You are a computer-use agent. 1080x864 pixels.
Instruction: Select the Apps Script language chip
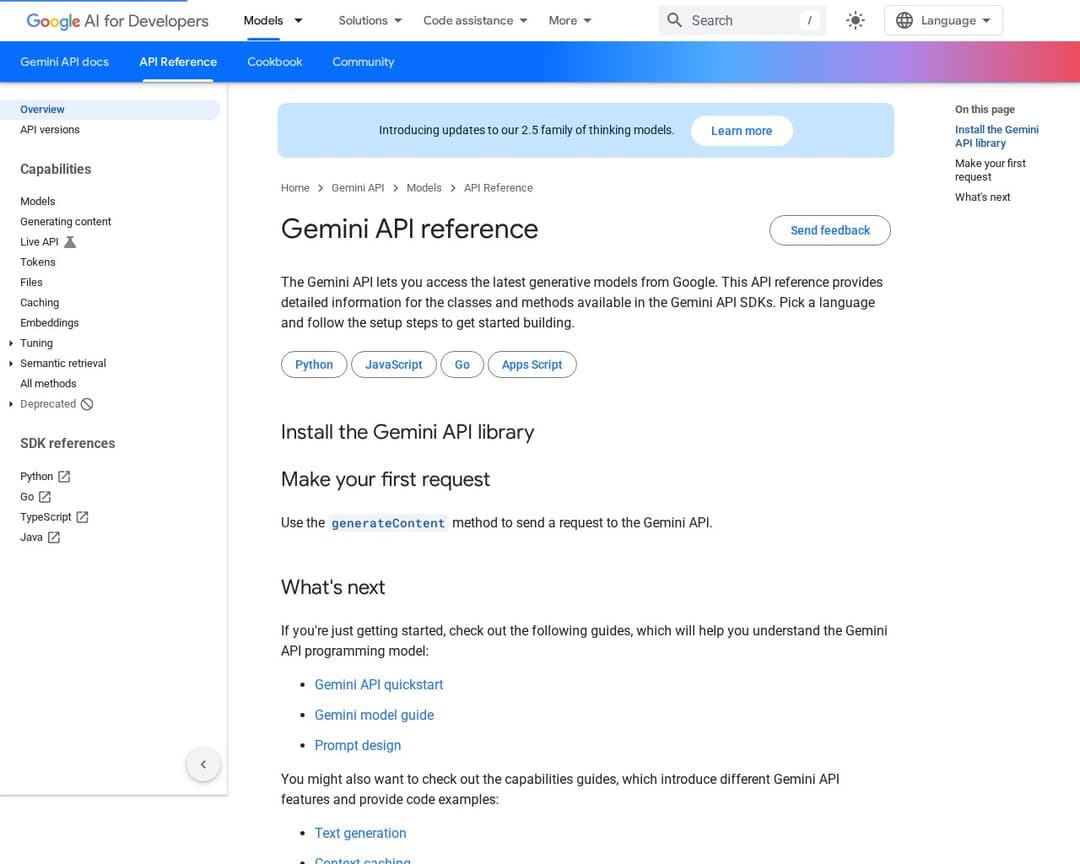pos(532,364)
